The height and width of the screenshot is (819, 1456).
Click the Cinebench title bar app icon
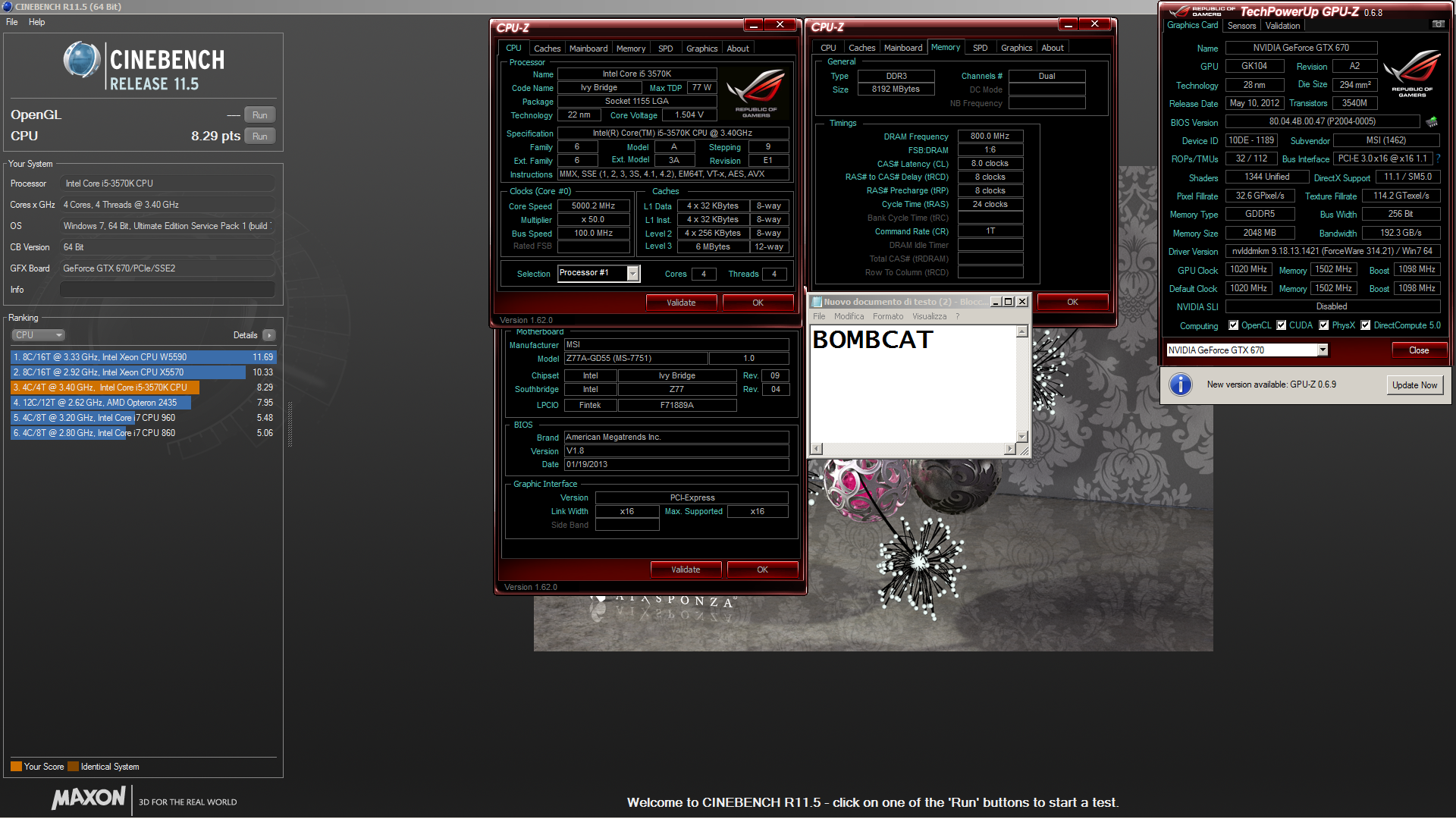click(x=7, y=7)
